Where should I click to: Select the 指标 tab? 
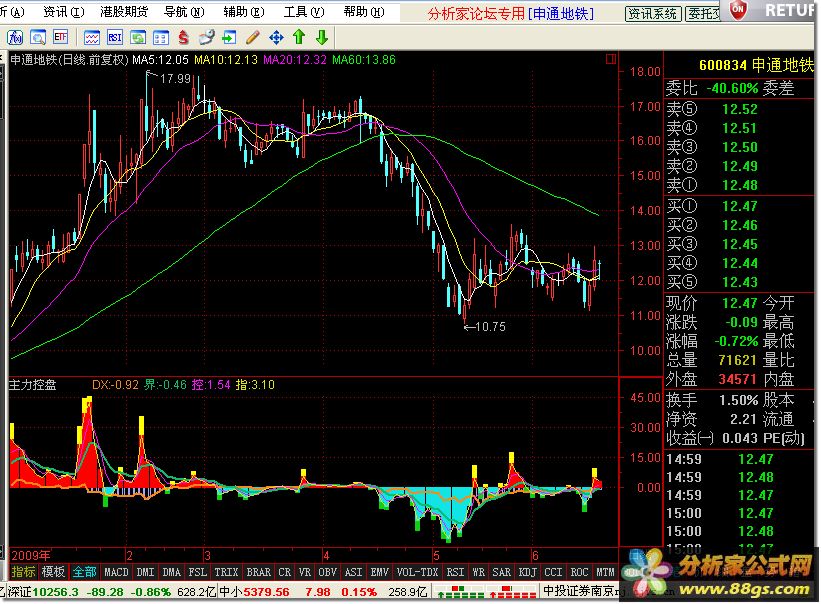pos(24,572)
